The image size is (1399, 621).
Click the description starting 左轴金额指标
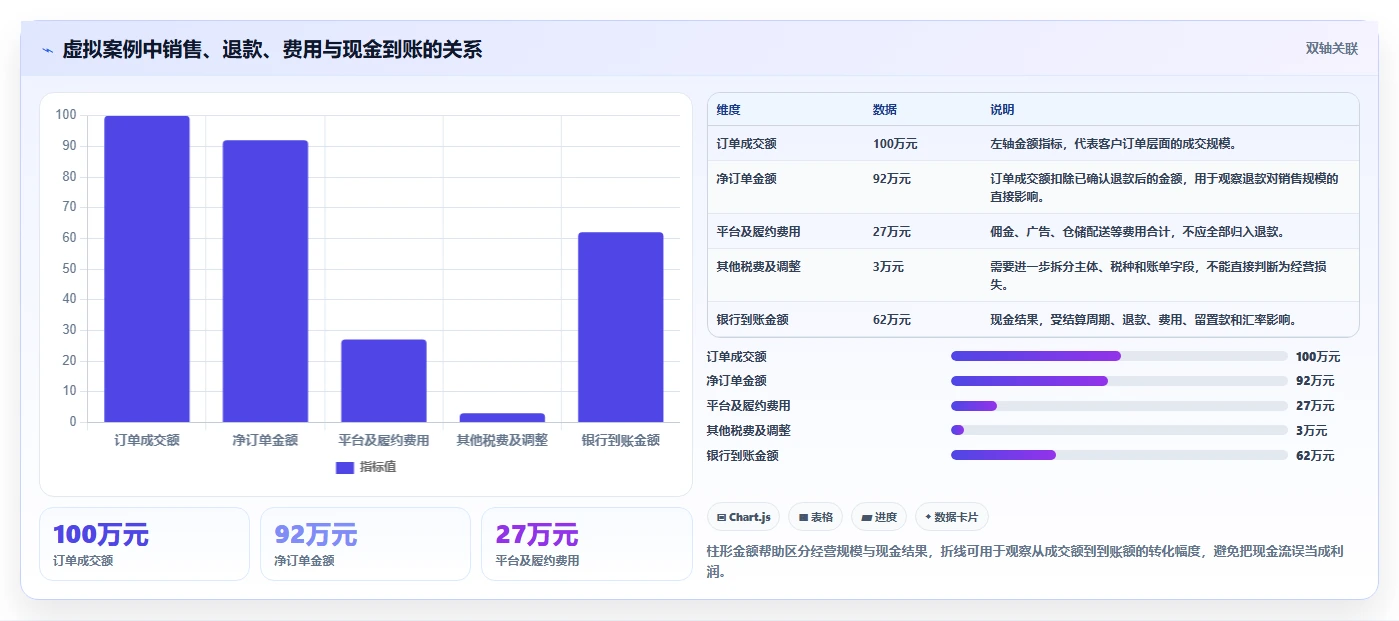(x=1113, y=144)
